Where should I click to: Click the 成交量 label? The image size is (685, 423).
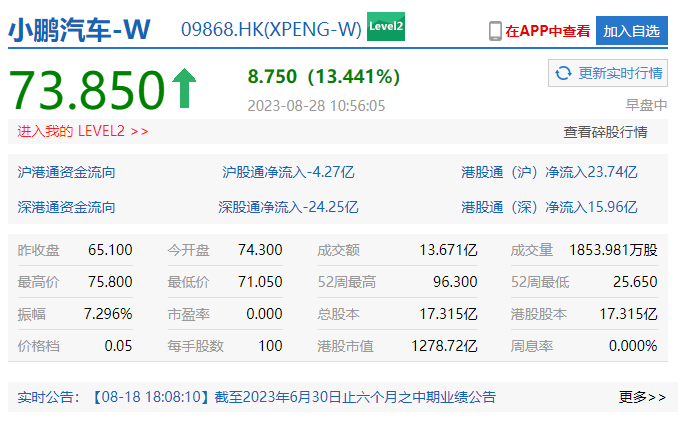coord(532,250)
